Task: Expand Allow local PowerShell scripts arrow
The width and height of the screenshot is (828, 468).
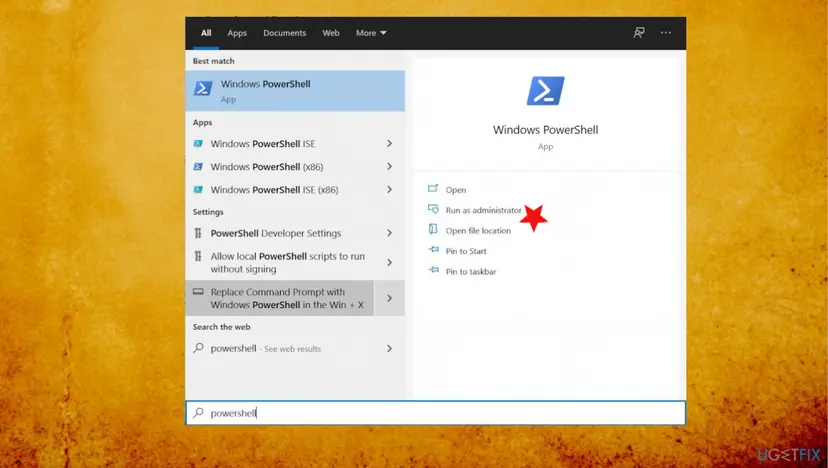Action: 389,263
